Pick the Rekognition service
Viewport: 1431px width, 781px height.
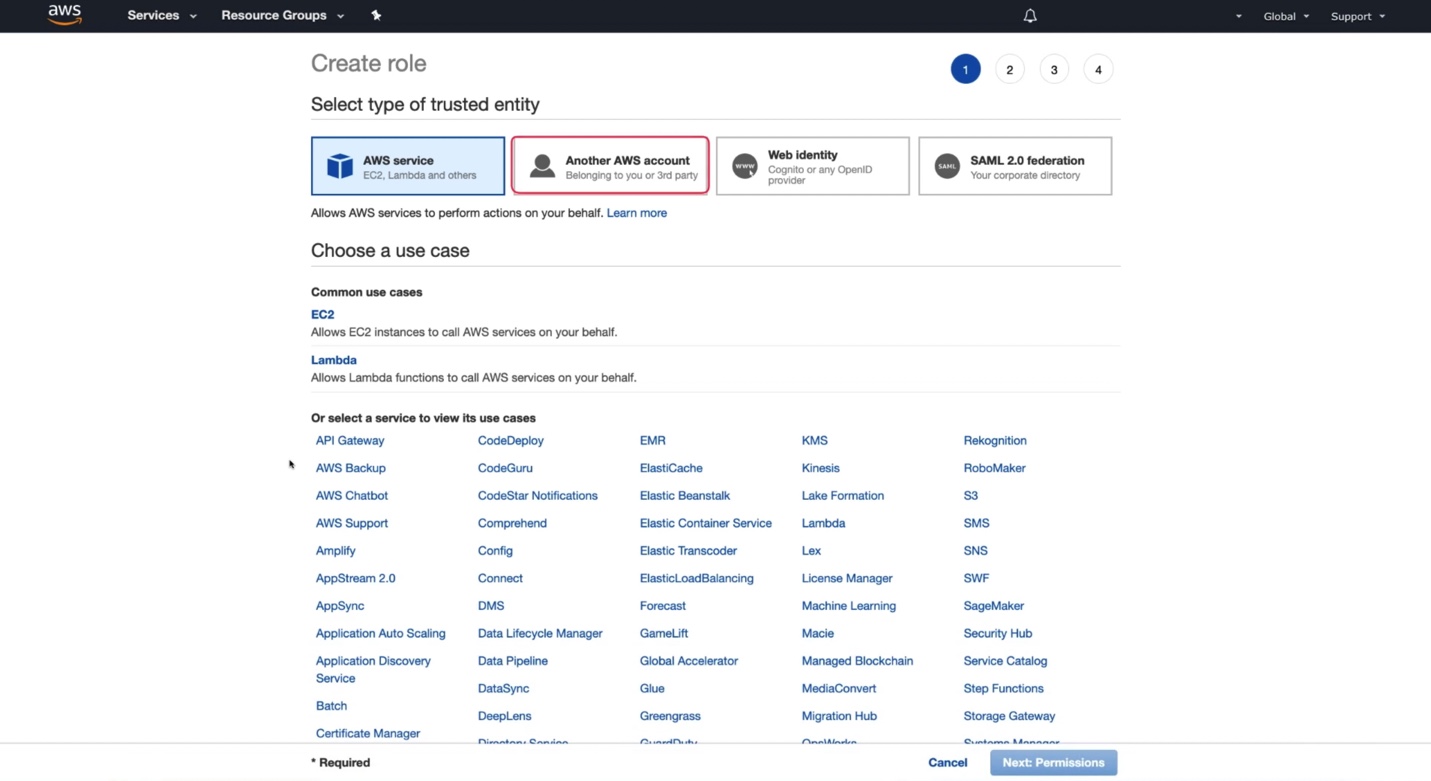pyautogui.click(x=995, y=440)
